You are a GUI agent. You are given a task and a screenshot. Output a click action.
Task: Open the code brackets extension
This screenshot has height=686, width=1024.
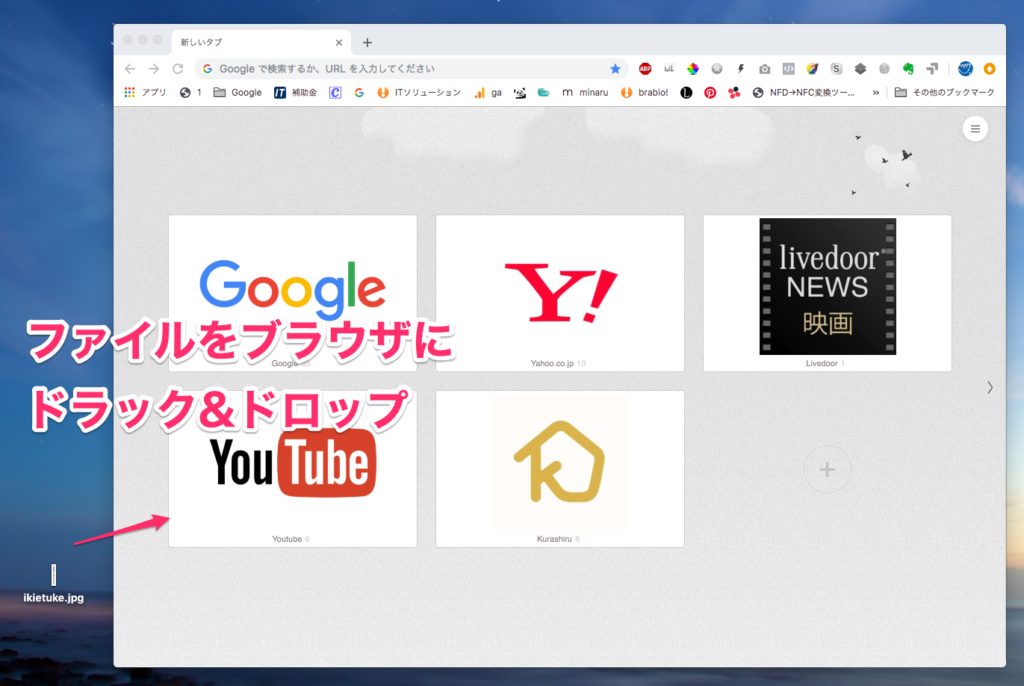[x=788, y=69]
